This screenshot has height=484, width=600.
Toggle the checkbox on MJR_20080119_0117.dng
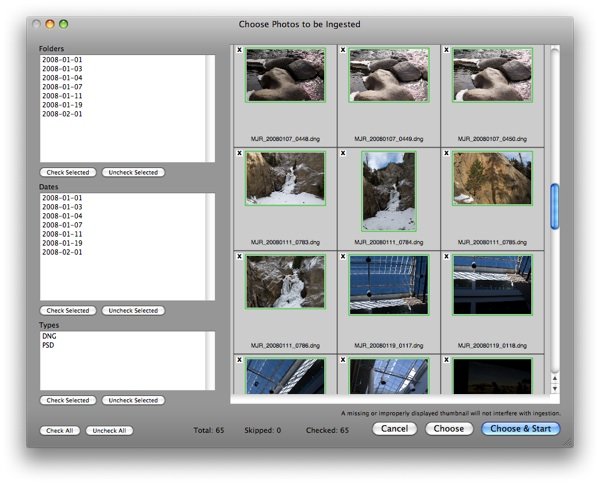[344, 256]
